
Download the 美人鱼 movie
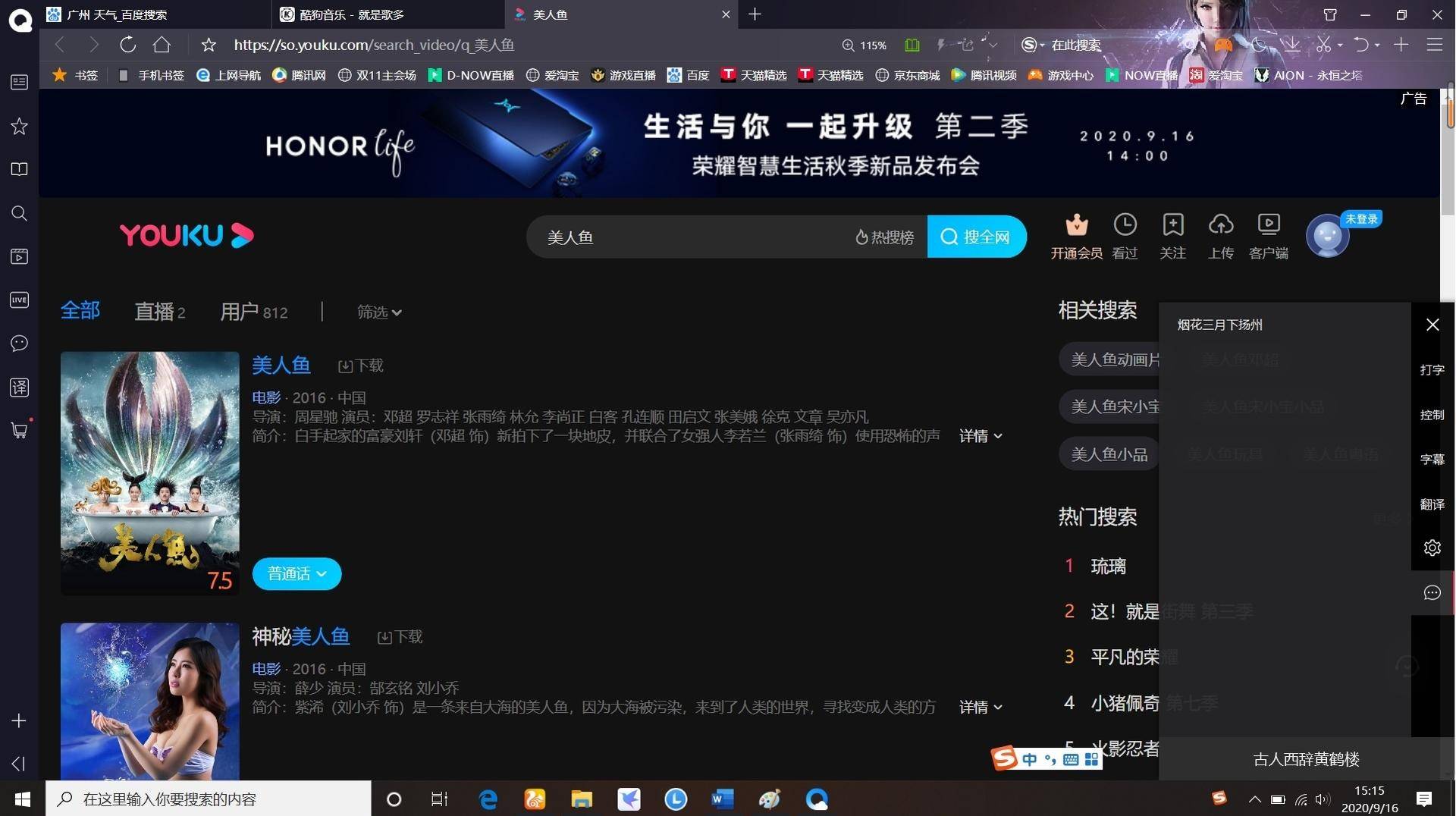pos(360,366)
